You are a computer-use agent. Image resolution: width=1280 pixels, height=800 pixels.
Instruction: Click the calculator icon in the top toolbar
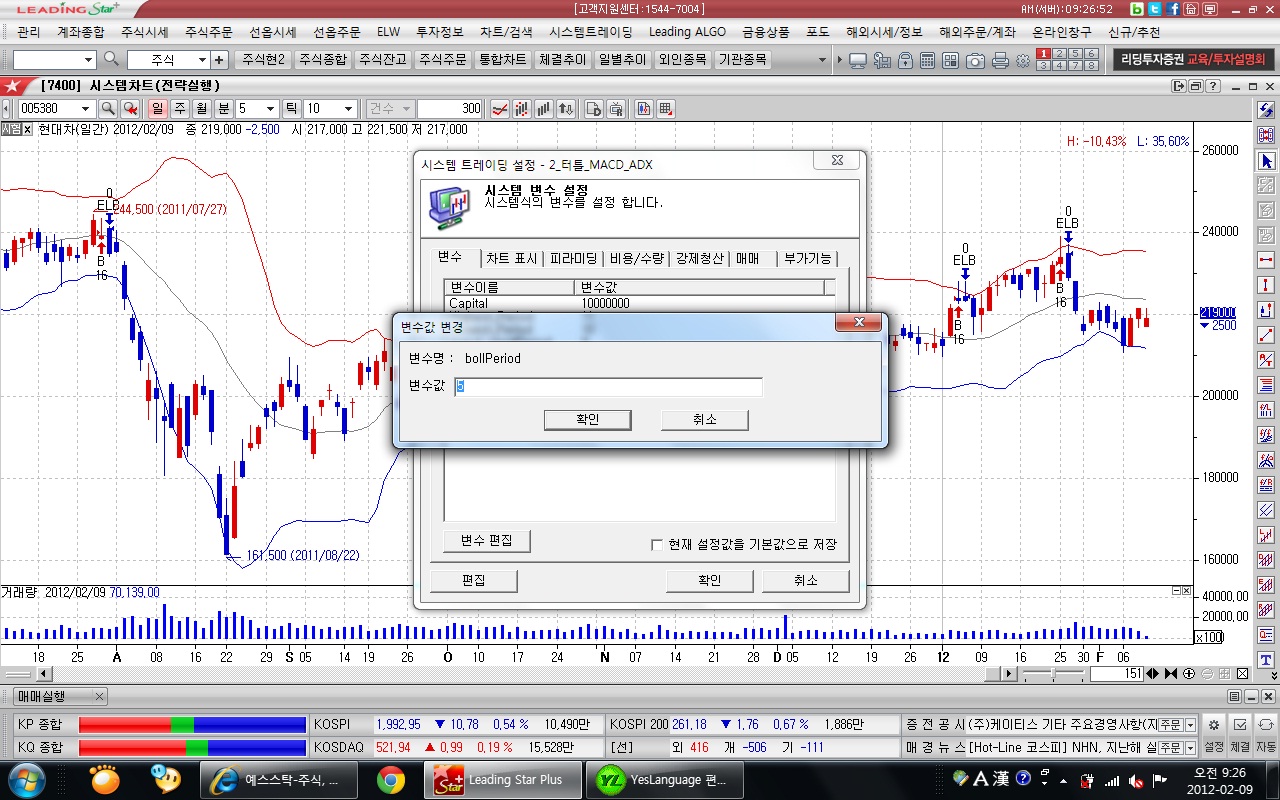coord(928,60)
